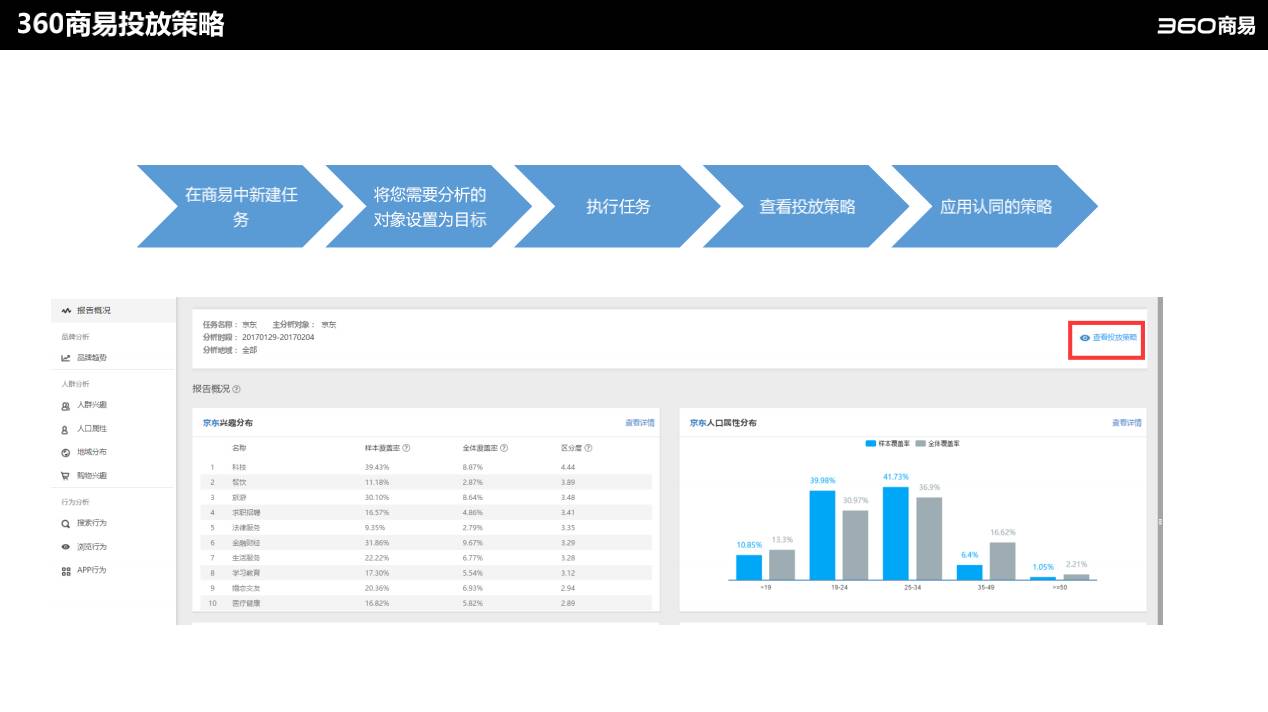Open 查看投放策略 link in red box

click(x=1108, y=338)
